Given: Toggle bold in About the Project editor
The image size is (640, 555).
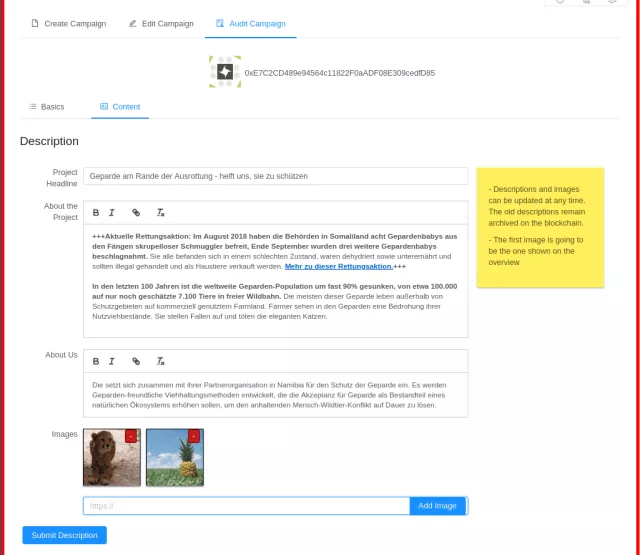Looking at the screenshot, I should (96, 212).
